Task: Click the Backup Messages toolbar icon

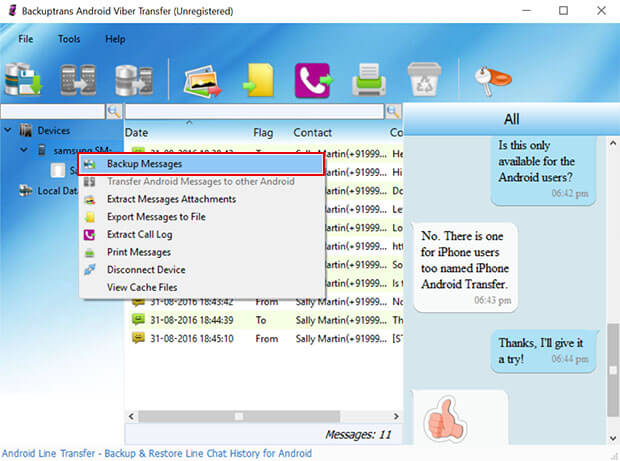Action: coord(24,79)
